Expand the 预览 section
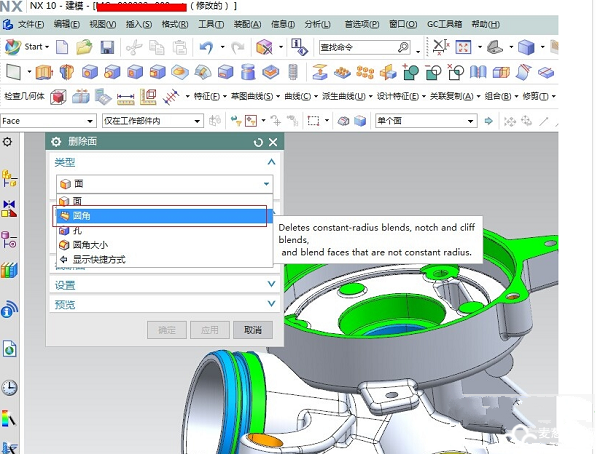 [x=271, y=304]
